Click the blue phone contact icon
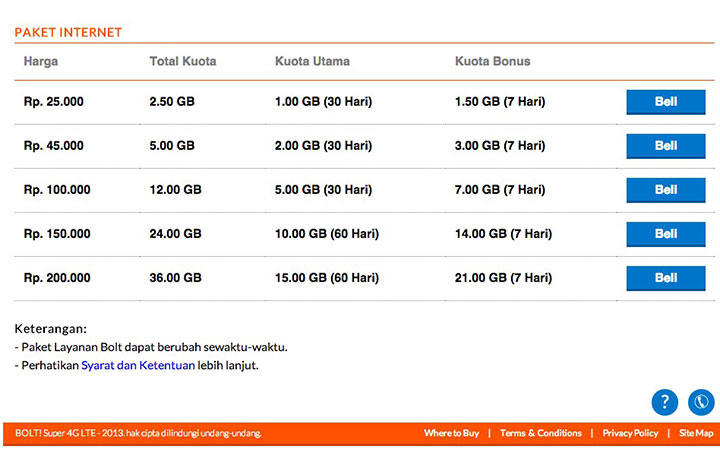This screenshot has height=459, width=720. 701,403
